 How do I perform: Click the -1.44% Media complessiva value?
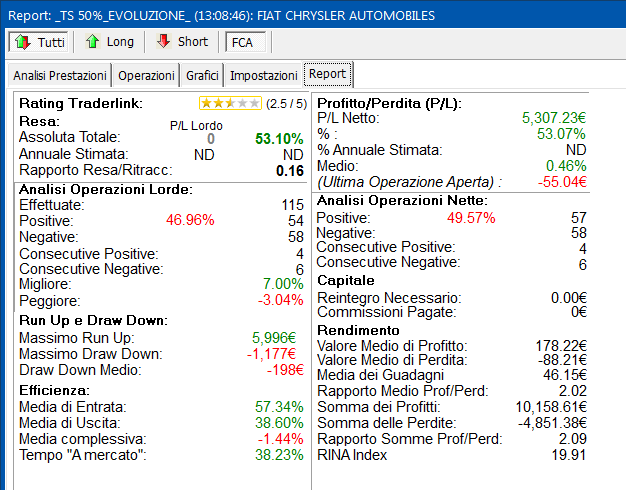pos(280,439)
